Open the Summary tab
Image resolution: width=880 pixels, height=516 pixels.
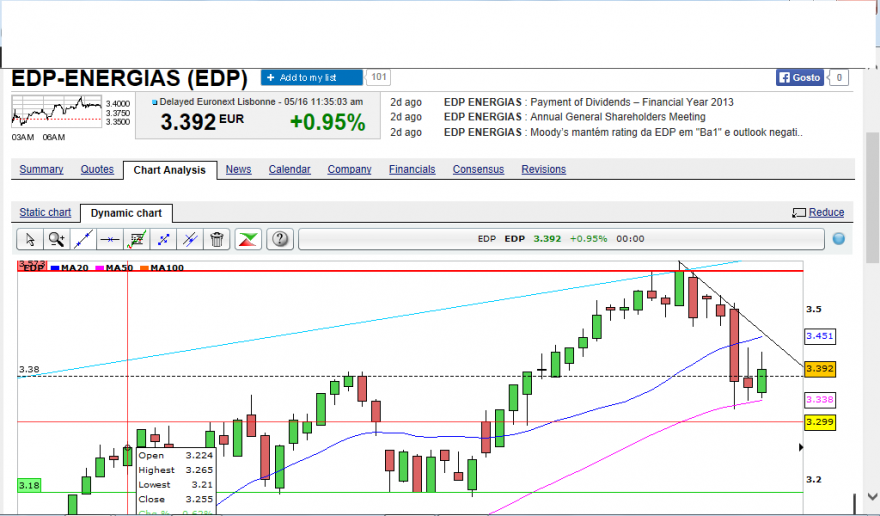click(x=42, y=169)
